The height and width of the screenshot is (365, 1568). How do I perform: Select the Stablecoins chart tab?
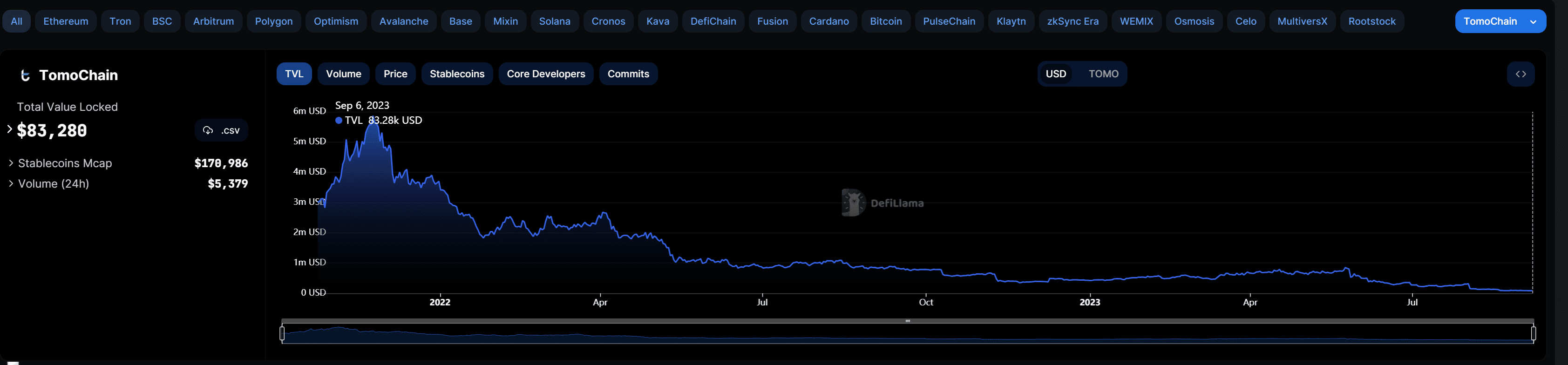coord(456,74)
